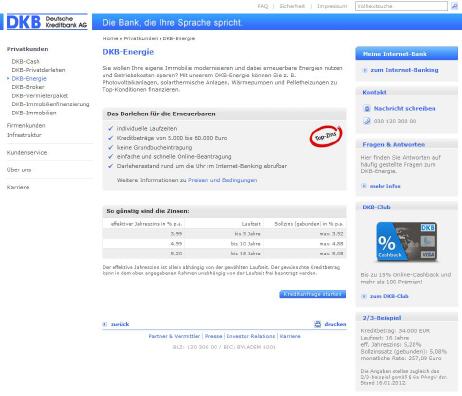
Task: Open Partner & Vermittler footer link
Action: (x=174, y=336)
